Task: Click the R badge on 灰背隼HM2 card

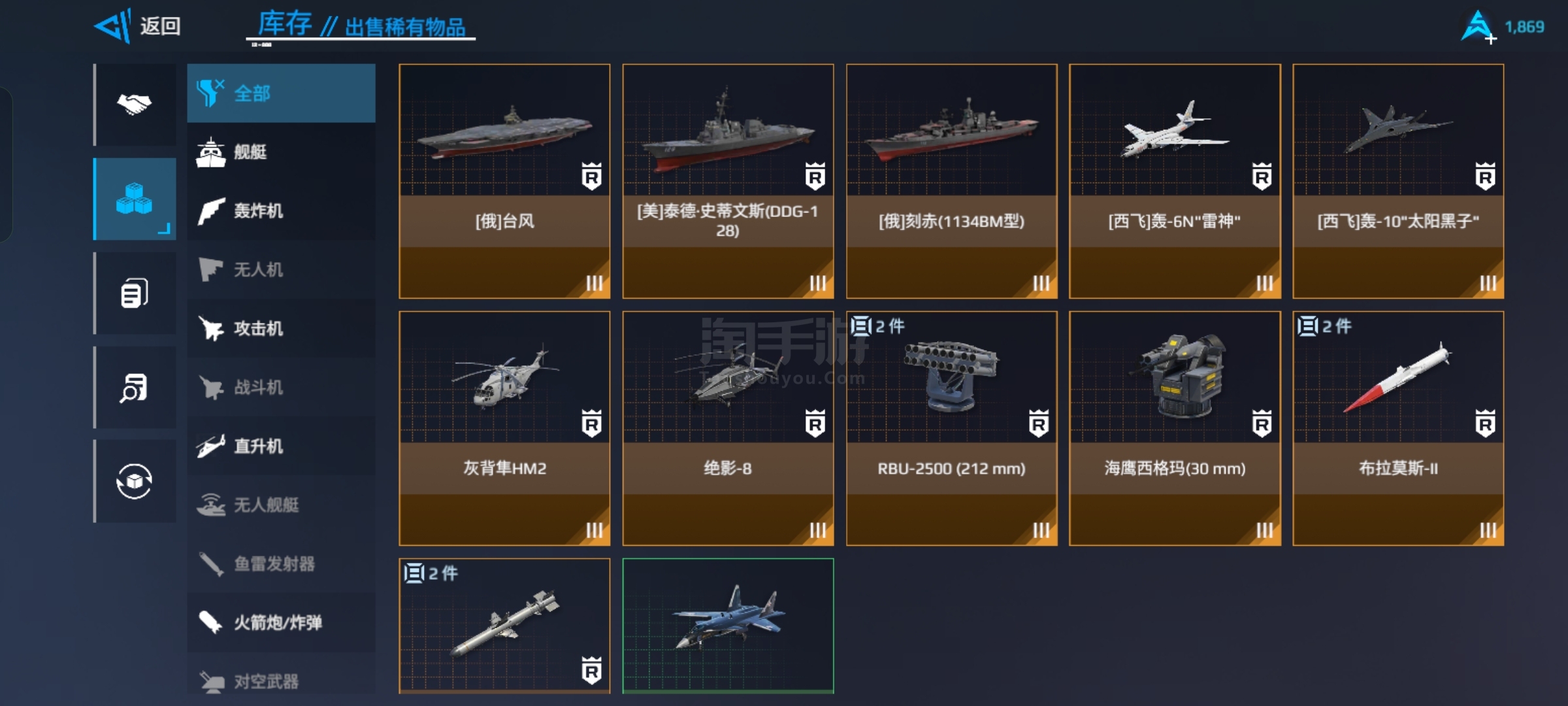Action: (592, 424)
